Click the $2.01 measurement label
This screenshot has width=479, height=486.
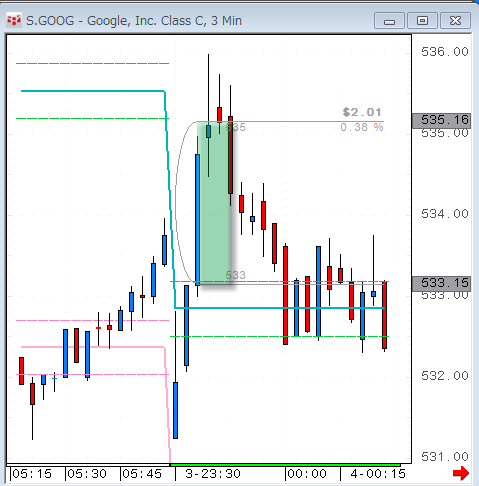[362, 112]
